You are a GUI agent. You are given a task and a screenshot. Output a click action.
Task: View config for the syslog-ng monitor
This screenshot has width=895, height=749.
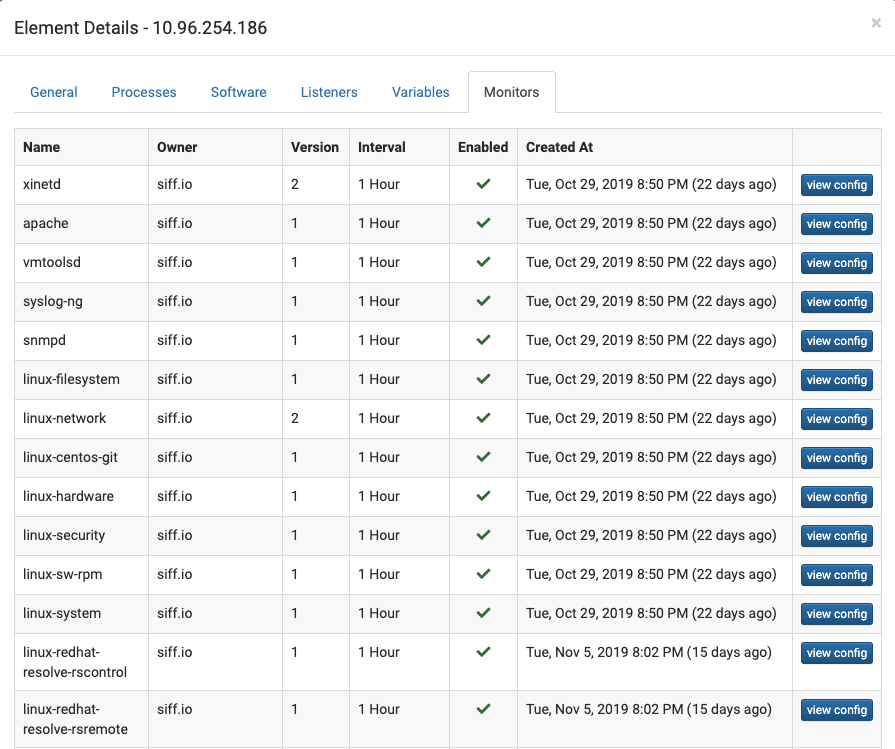837,302
